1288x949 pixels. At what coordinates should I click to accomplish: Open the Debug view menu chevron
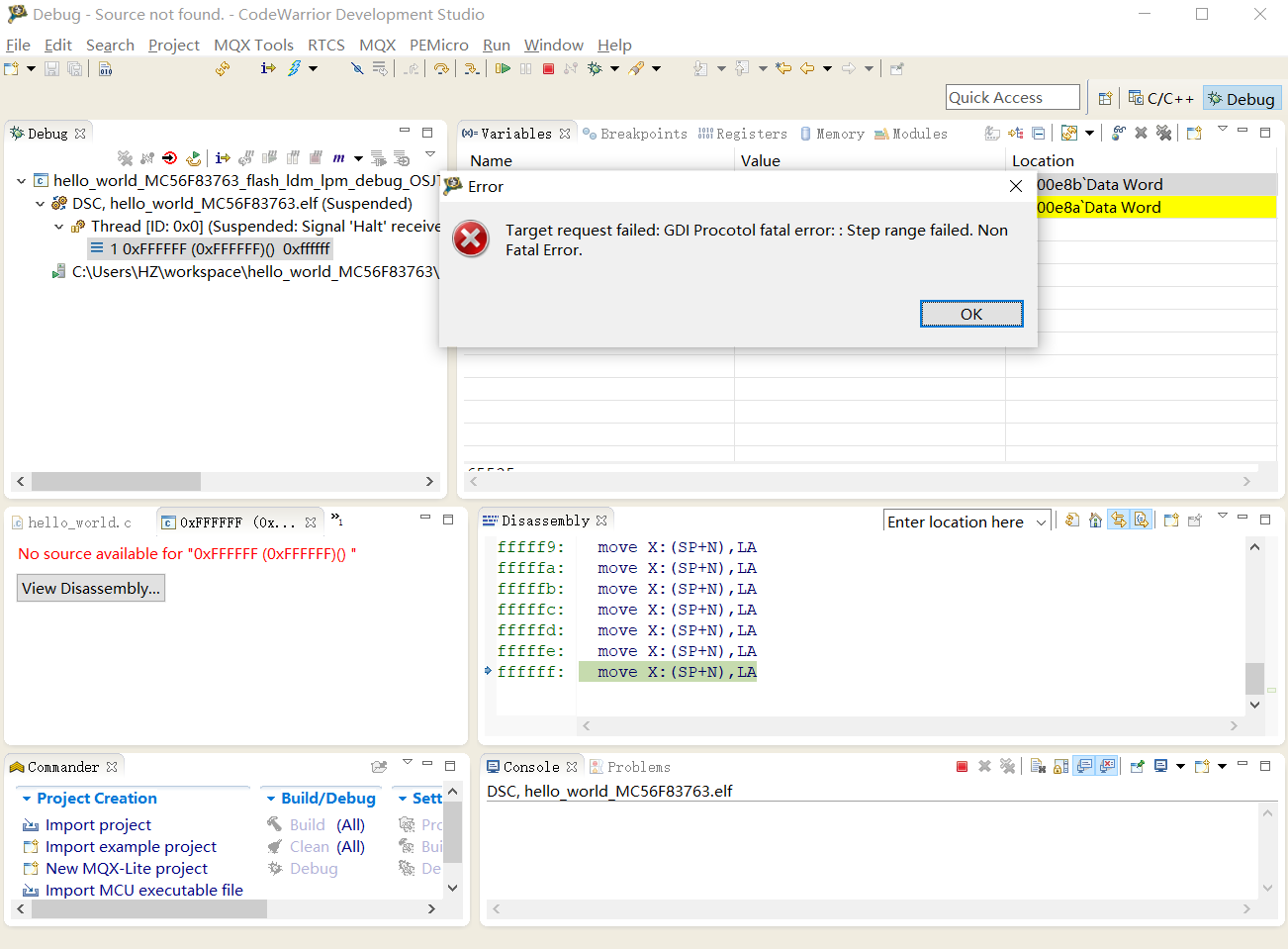(x=429, y=155)
